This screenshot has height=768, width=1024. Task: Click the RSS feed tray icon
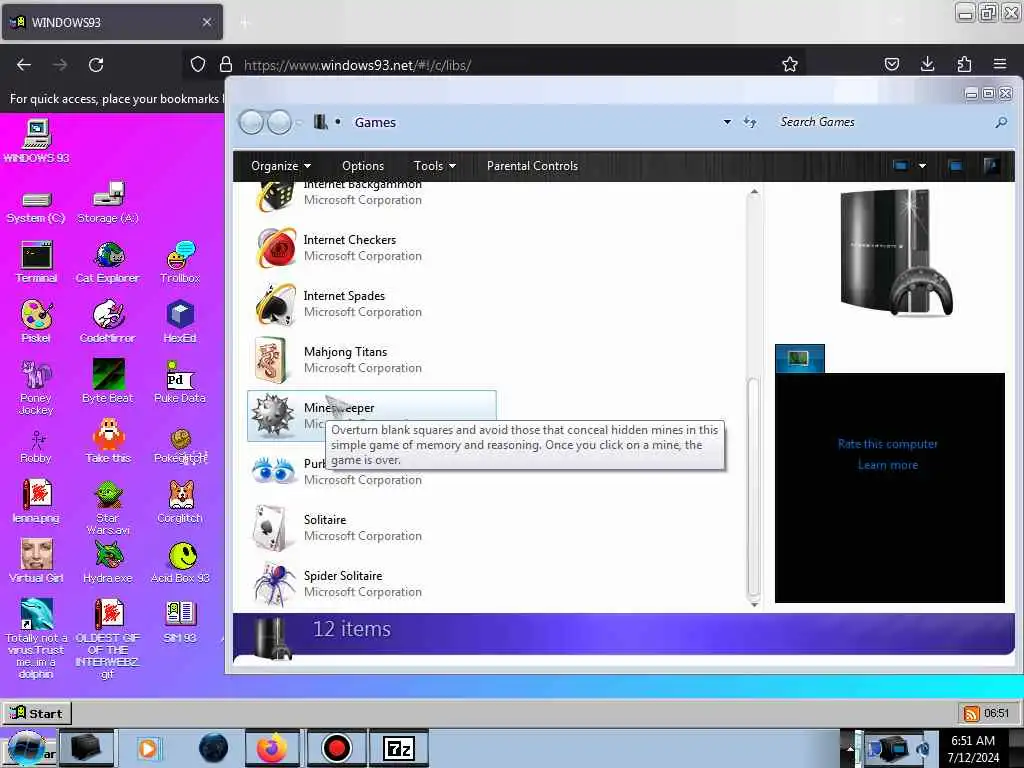point(971,713)
